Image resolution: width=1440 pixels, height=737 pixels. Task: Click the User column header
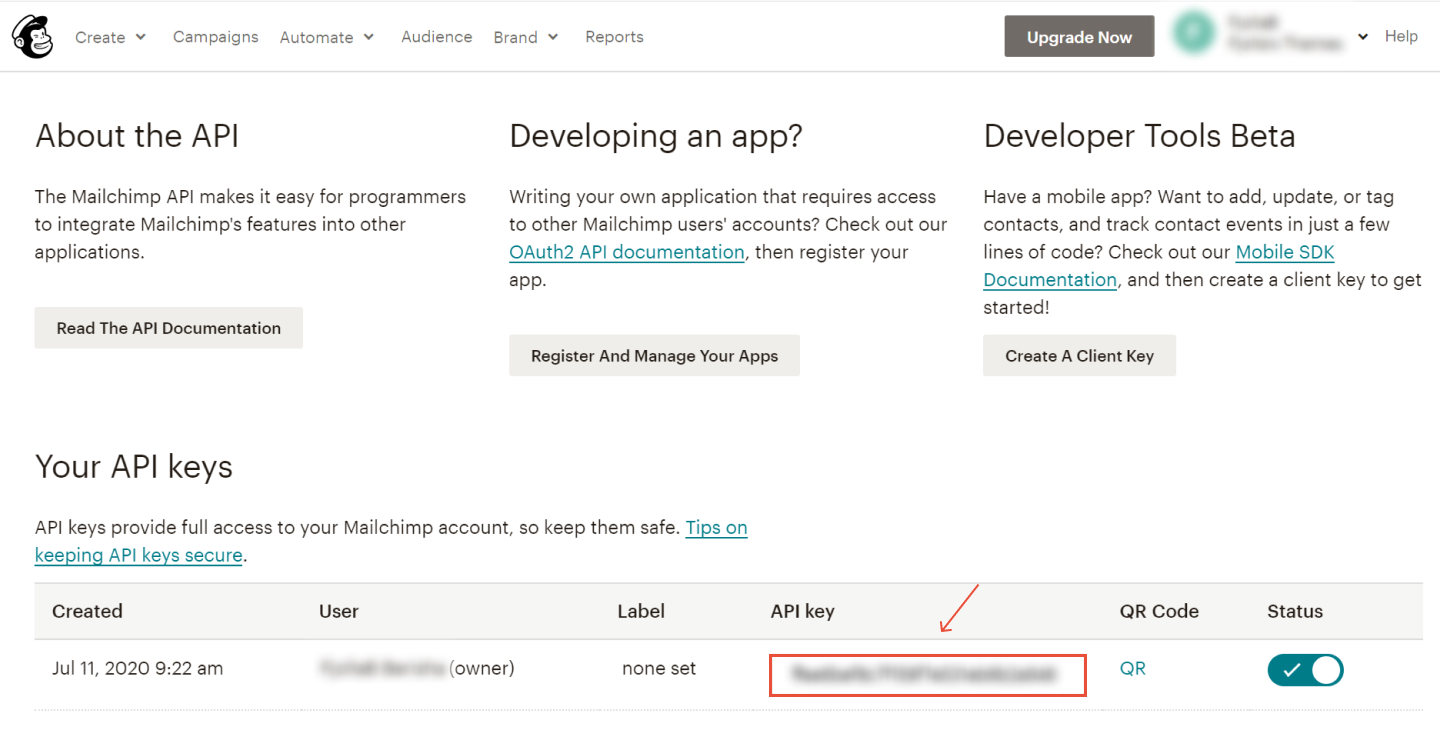[x=339, y=611]
